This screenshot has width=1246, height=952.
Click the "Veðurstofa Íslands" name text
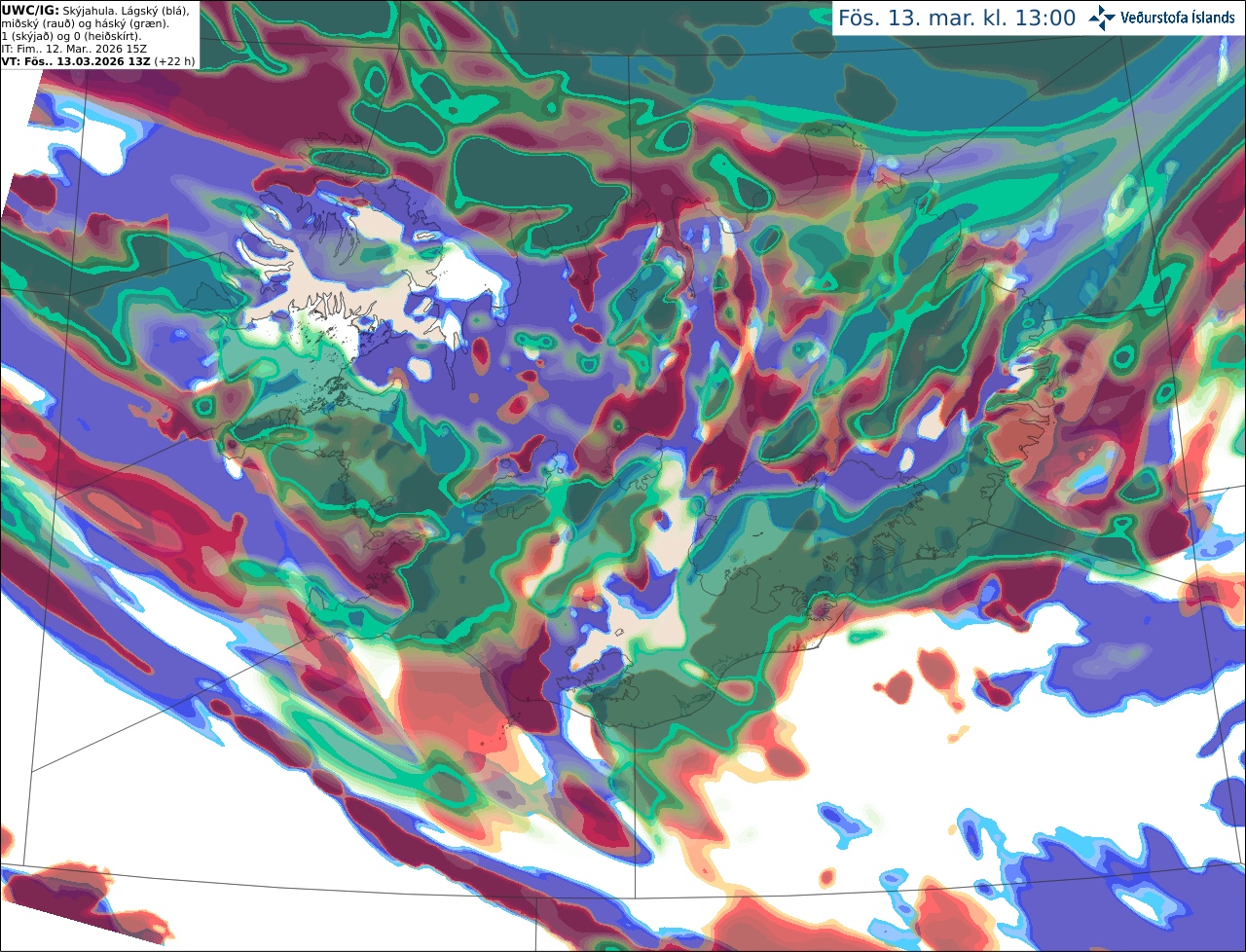pos(1178,18)
